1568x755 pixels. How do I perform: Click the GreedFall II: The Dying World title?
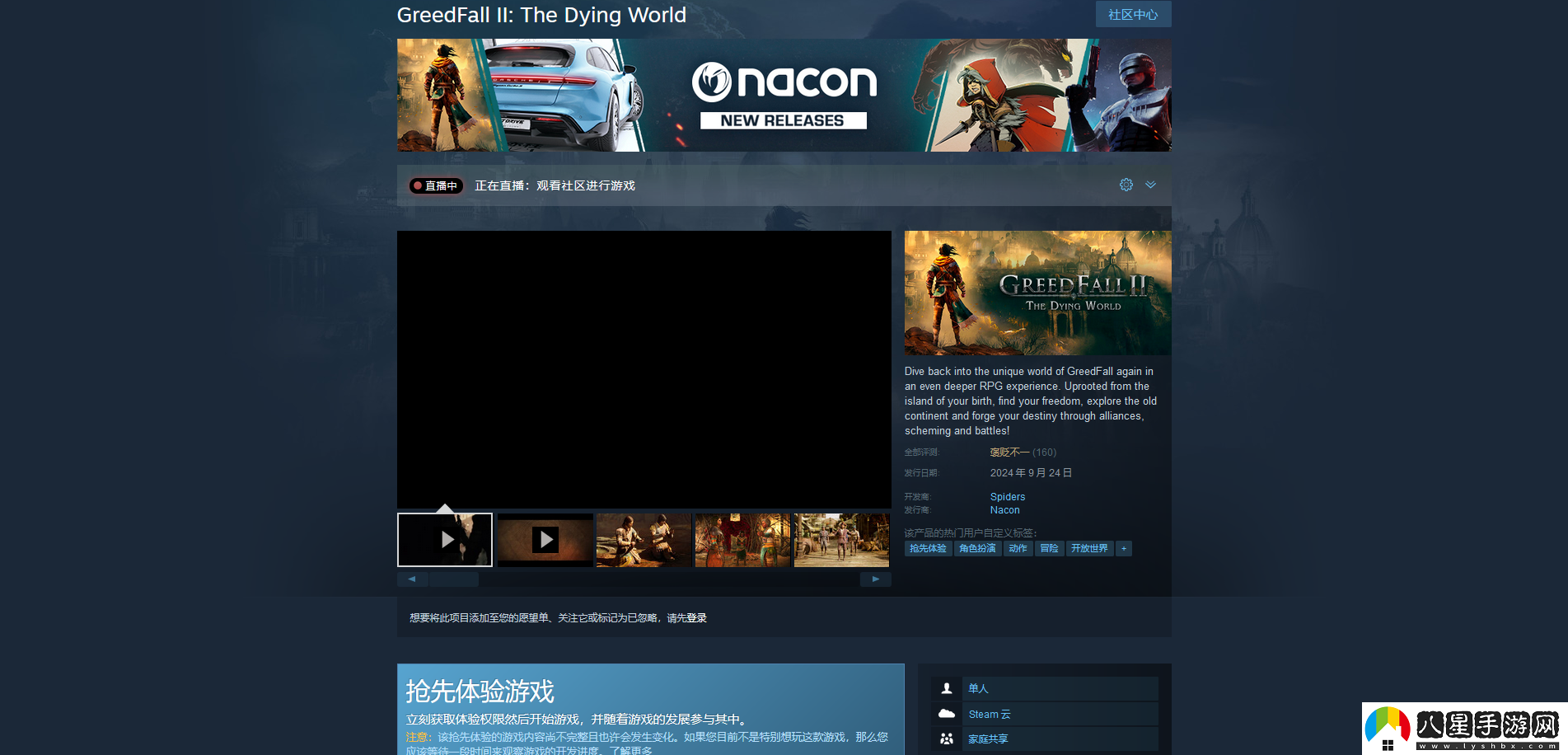pyautogui.click(x=541, y=15)
